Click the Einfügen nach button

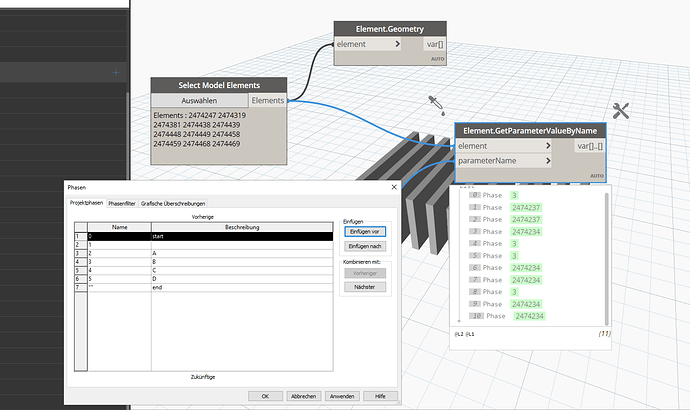pyautogui.click(x=363, y=245)
